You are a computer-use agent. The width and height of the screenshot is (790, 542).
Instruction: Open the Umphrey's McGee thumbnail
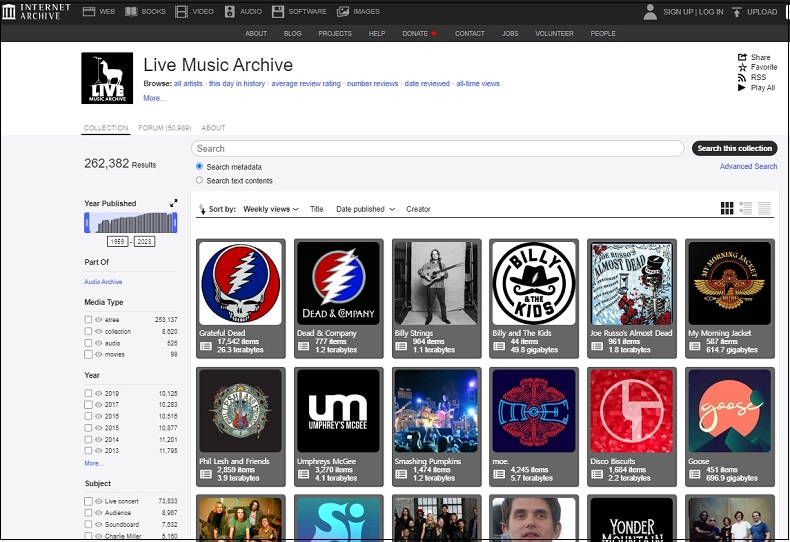click(x=338, y=411)
